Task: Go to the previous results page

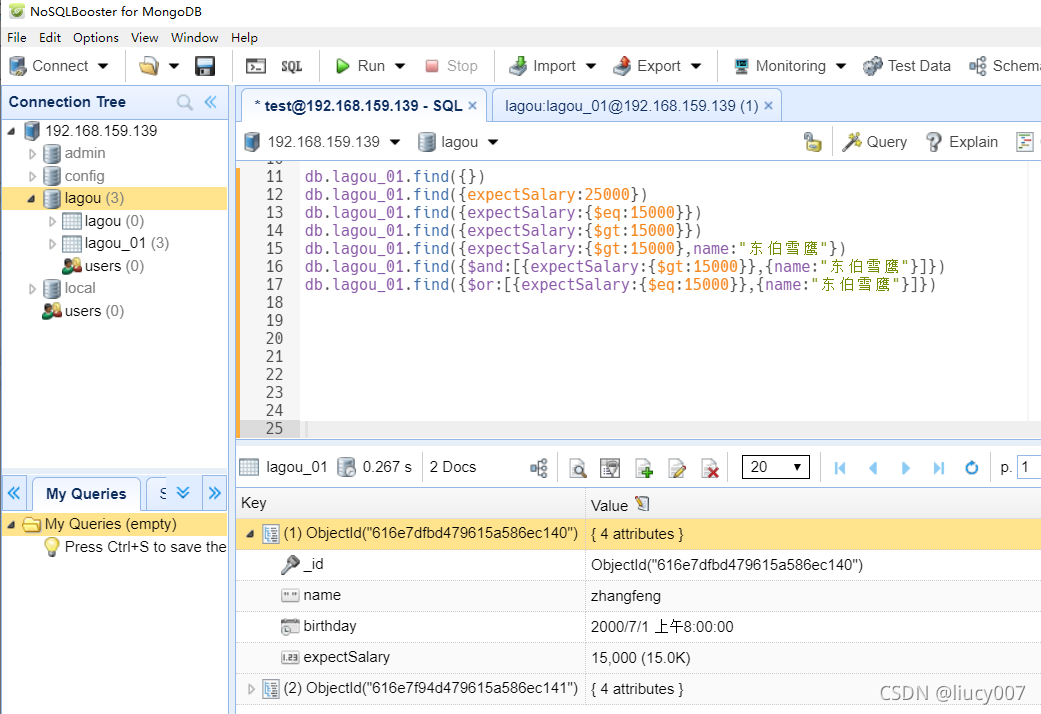Action: tap(873, 468)
